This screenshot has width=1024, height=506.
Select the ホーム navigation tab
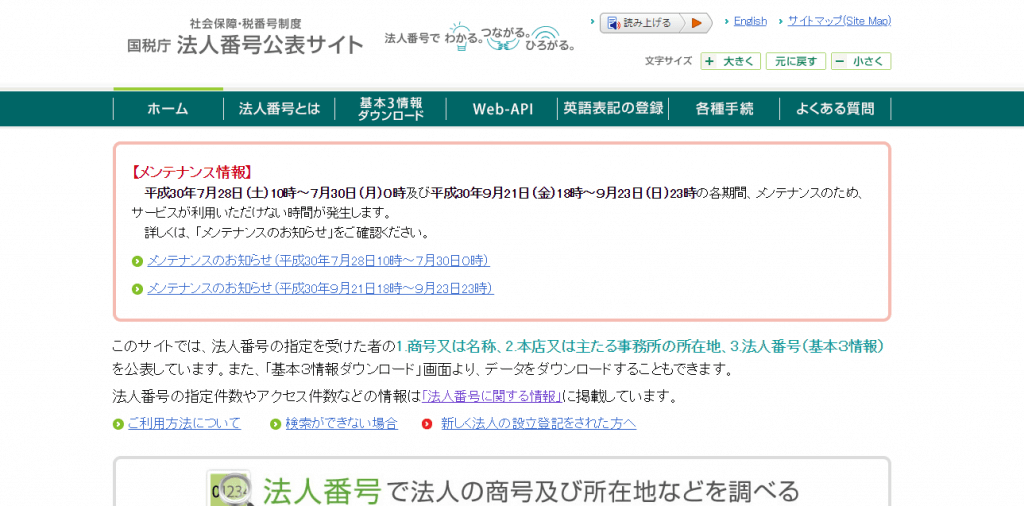(167, 109)
